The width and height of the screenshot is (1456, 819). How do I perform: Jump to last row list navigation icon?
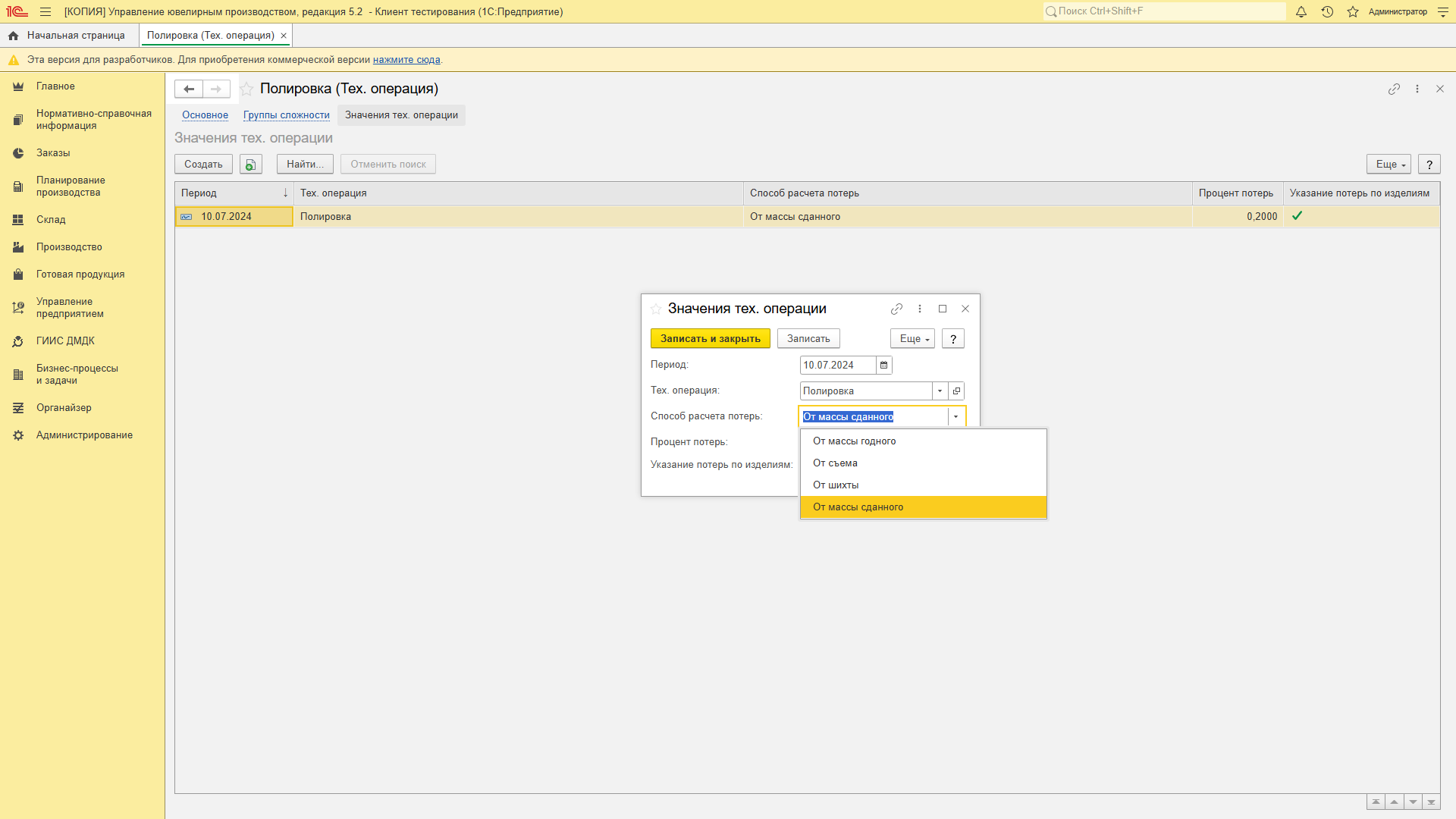[1431, 802]
